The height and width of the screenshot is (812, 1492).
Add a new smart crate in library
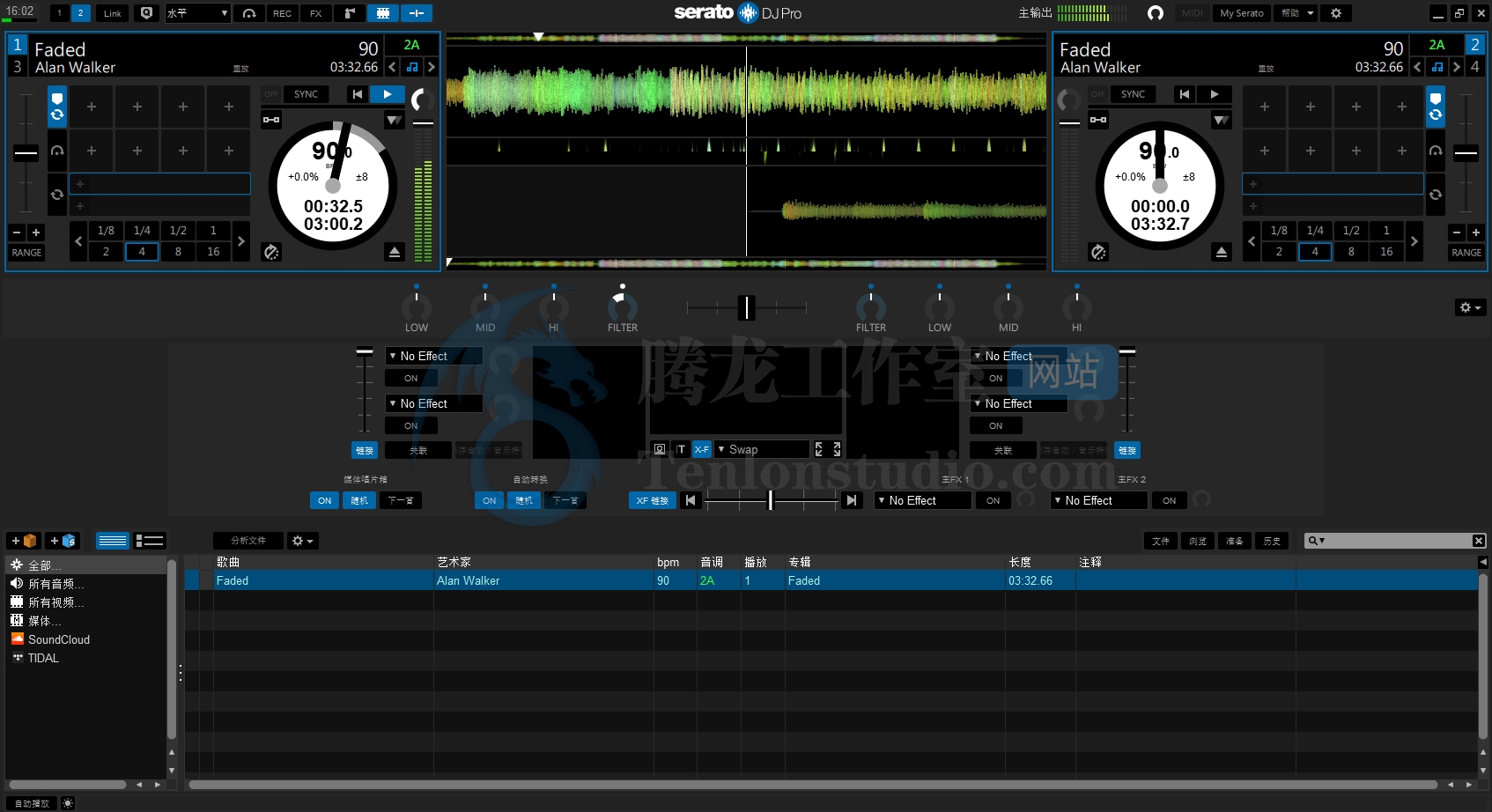pos(63,541)
